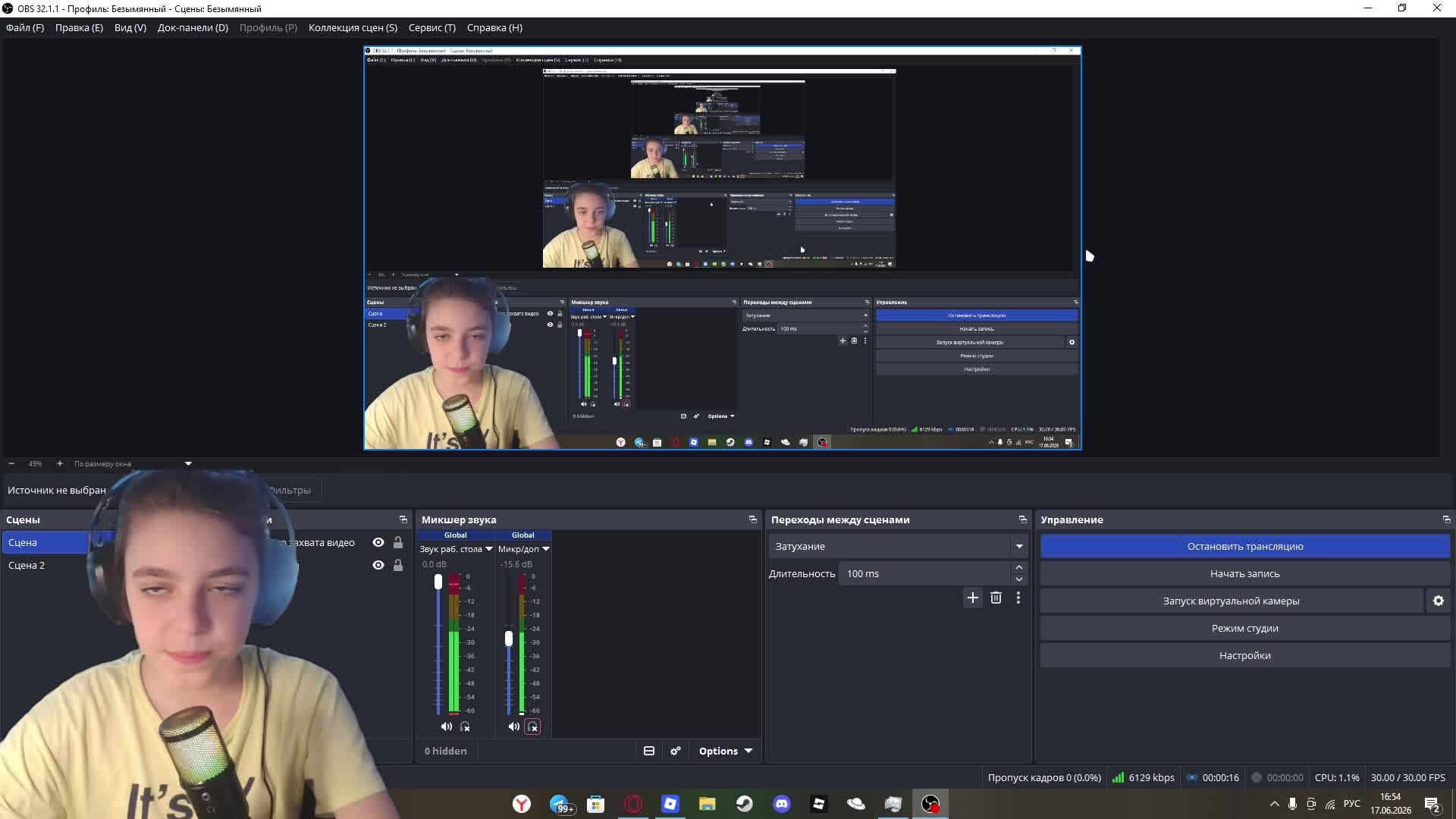Float the Микшер звука dock panel
This screenshot has width=1456, height=819.
point(753,519)
